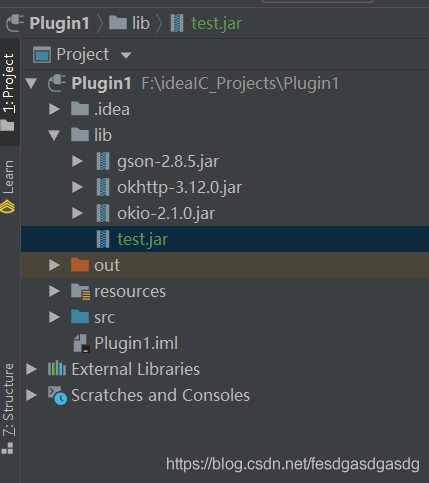Click the resources folder icon

tap(80, 292)
